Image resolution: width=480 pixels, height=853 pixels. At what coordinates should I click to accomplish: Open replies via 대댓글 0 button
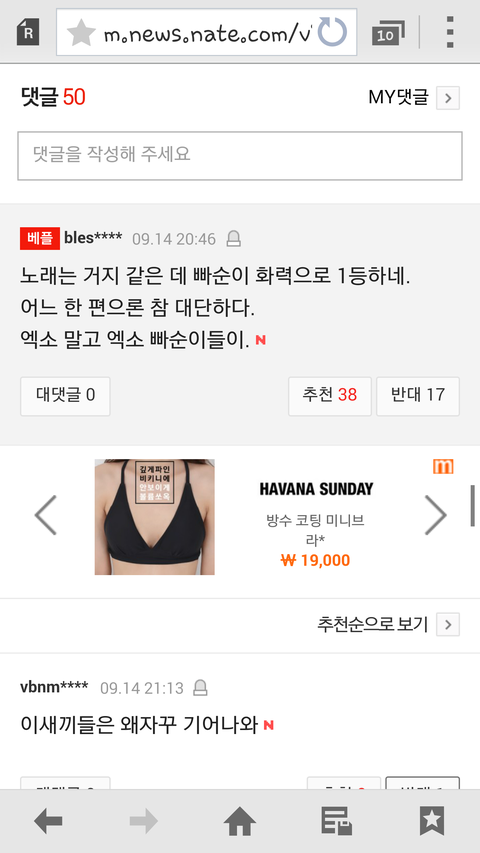pyautogui.click(x=65, y=396)
